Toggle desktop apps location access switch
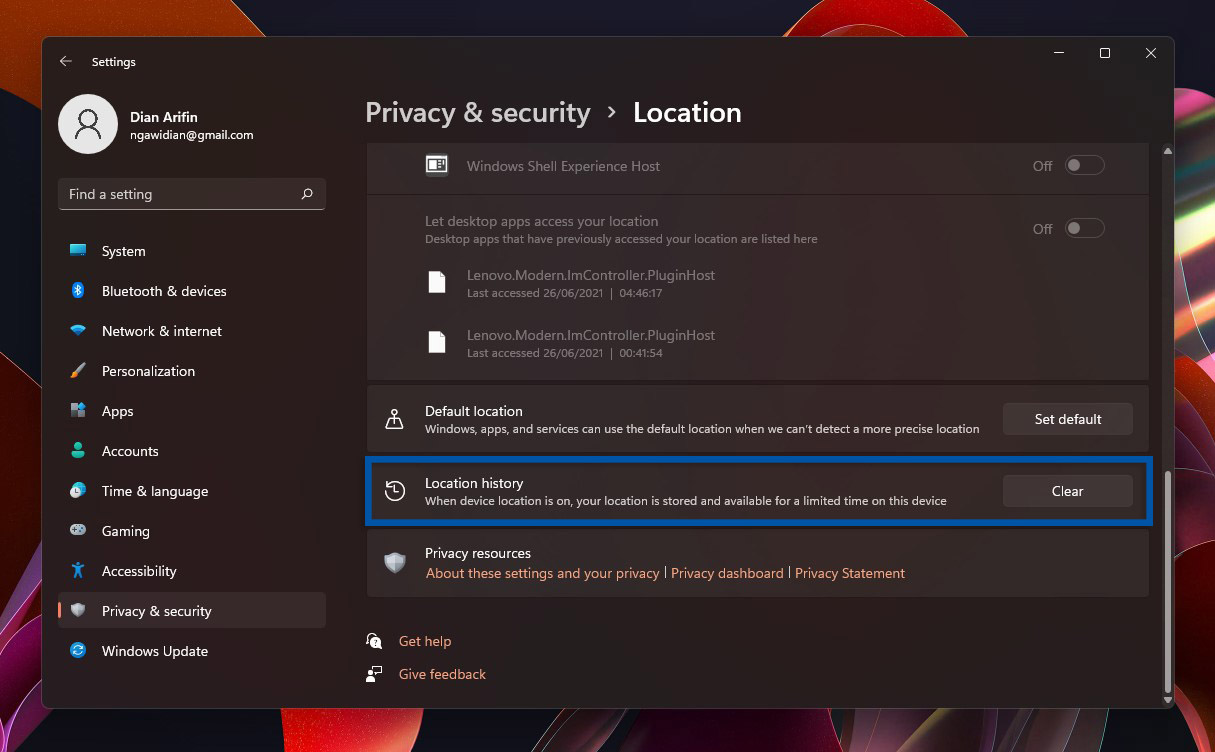The height and width of the screenshot is (752, 1215). coord(1084,229)
